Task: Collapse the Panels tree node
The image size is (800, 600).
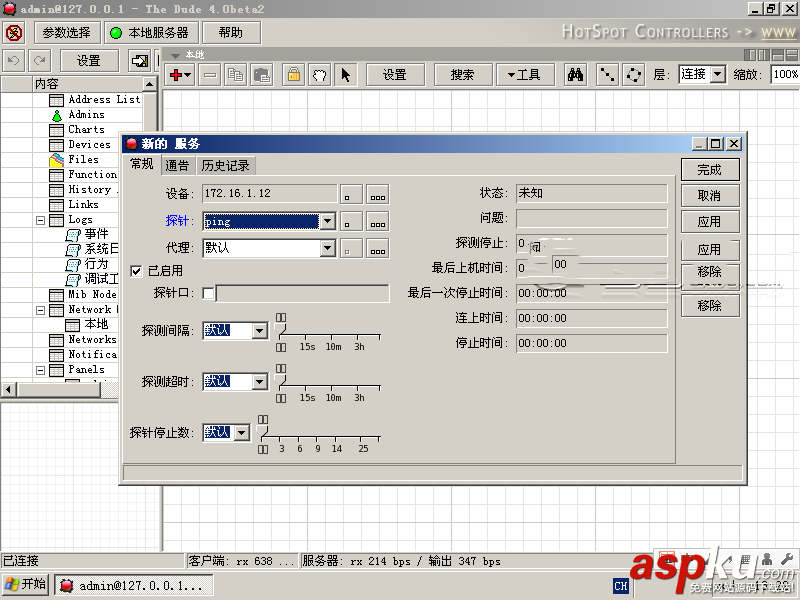Action: coord(40,370)
